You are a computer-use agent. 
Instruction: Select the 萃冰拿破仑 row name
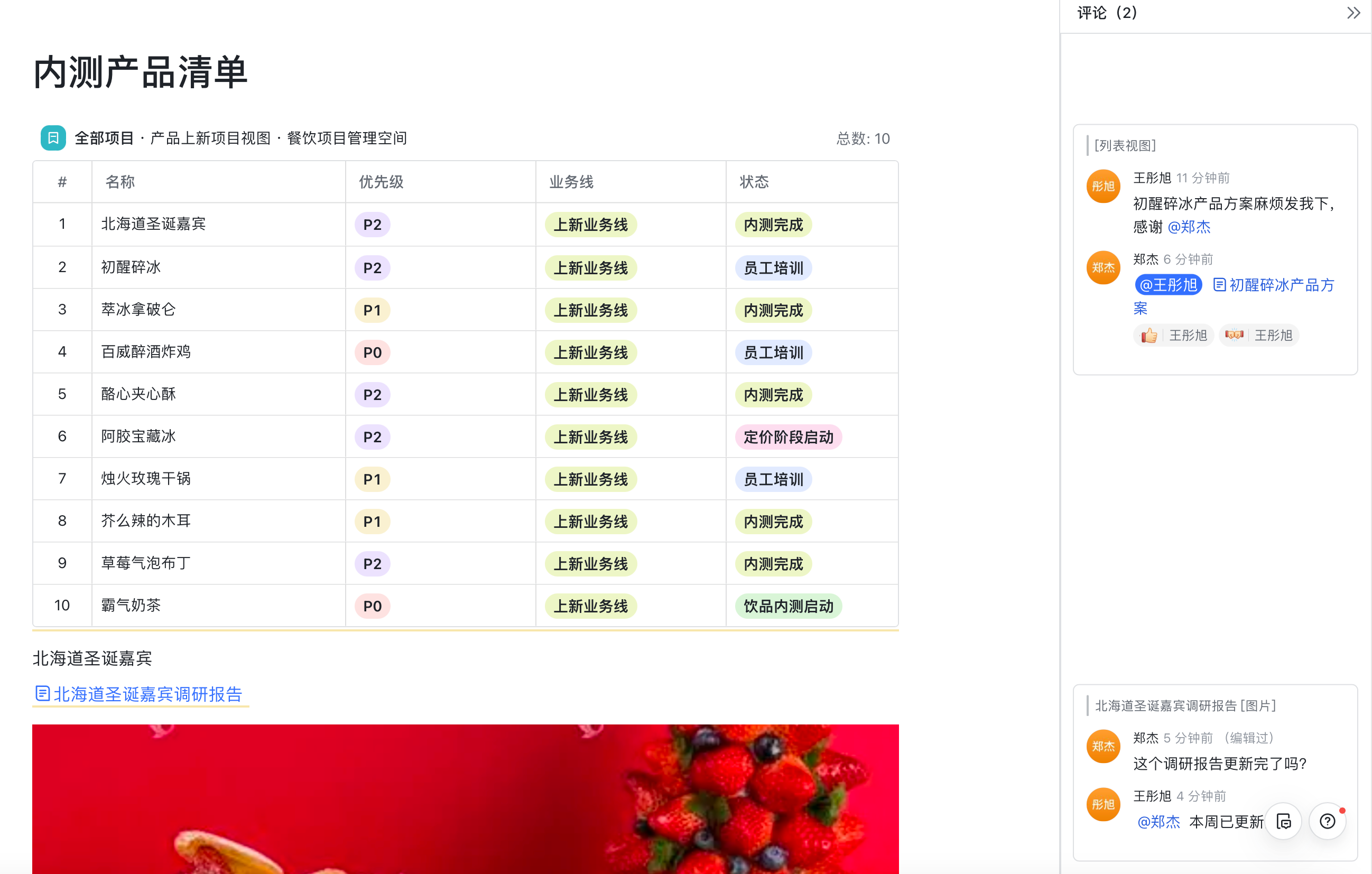pos(138,309)
